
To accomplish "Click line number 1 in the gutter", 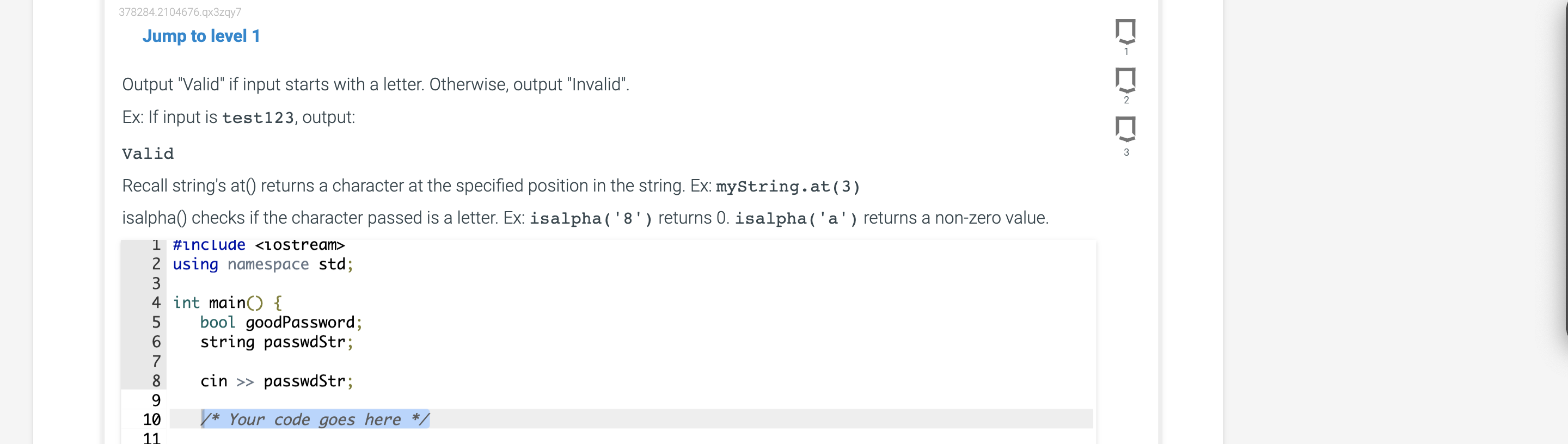I will tap(155, 244).
